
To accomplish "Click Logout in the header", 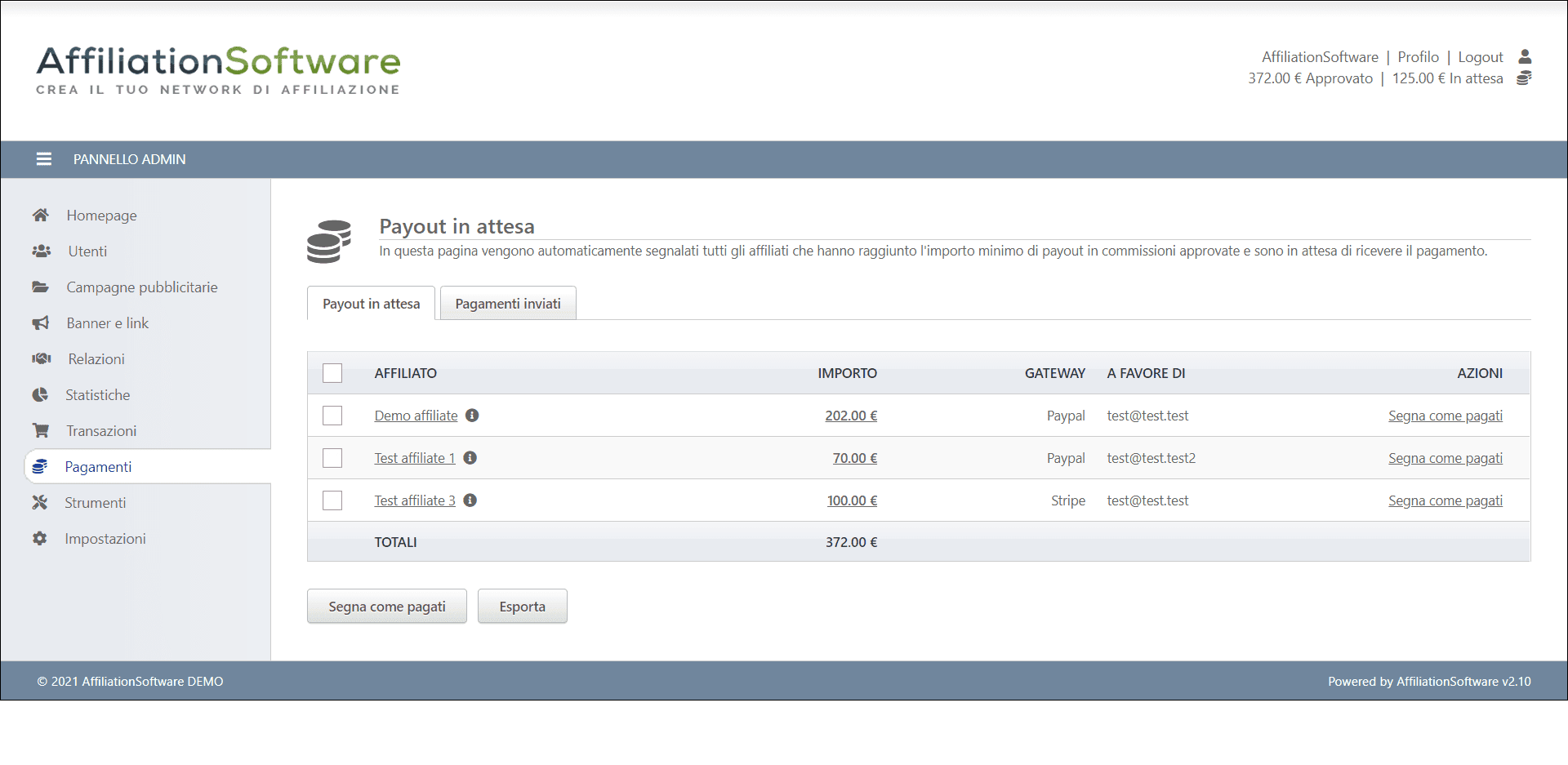I will point(1480,57).
